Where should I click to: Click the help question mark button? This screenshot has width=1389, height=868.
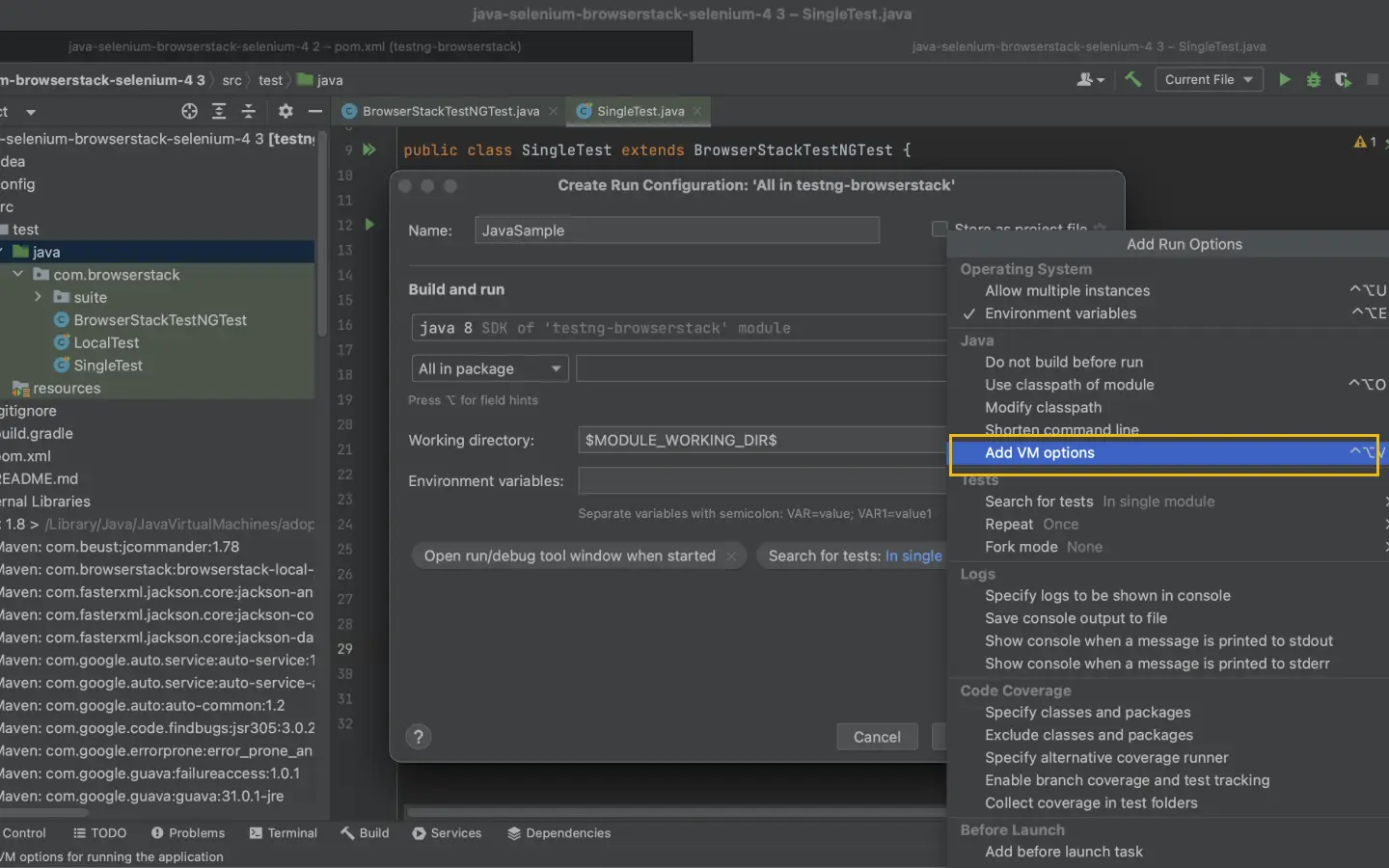coord(418,737)
